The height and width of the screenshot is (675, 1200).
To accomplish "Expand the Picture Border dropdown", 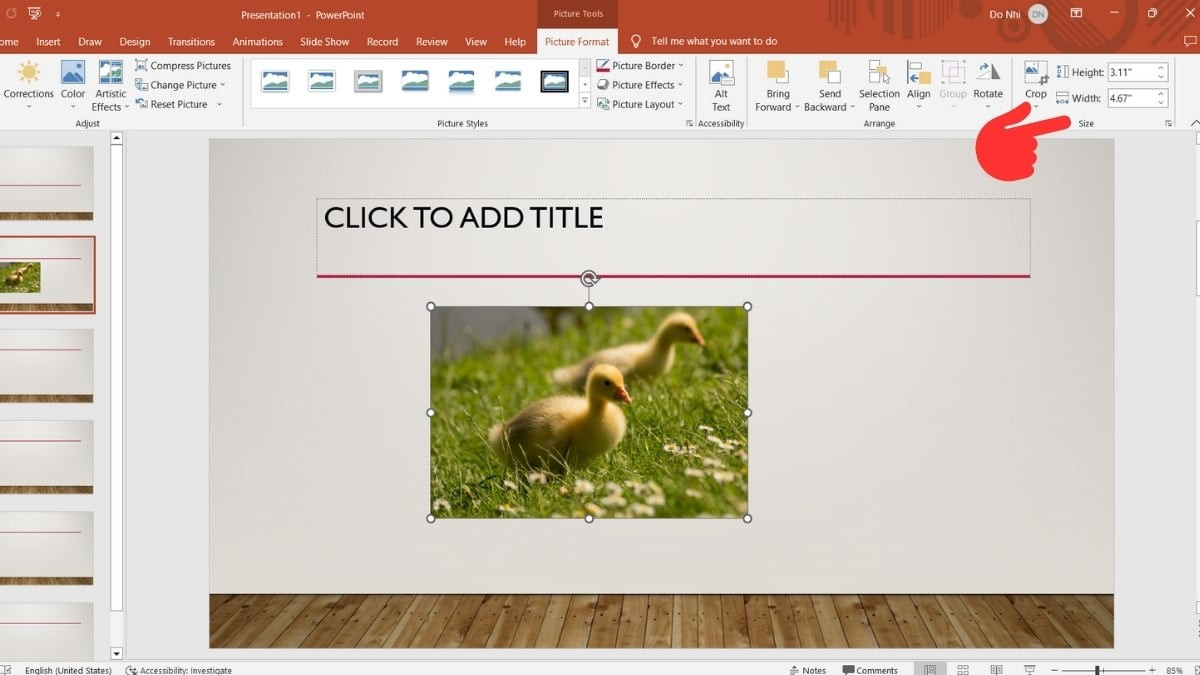I will 681,65.
